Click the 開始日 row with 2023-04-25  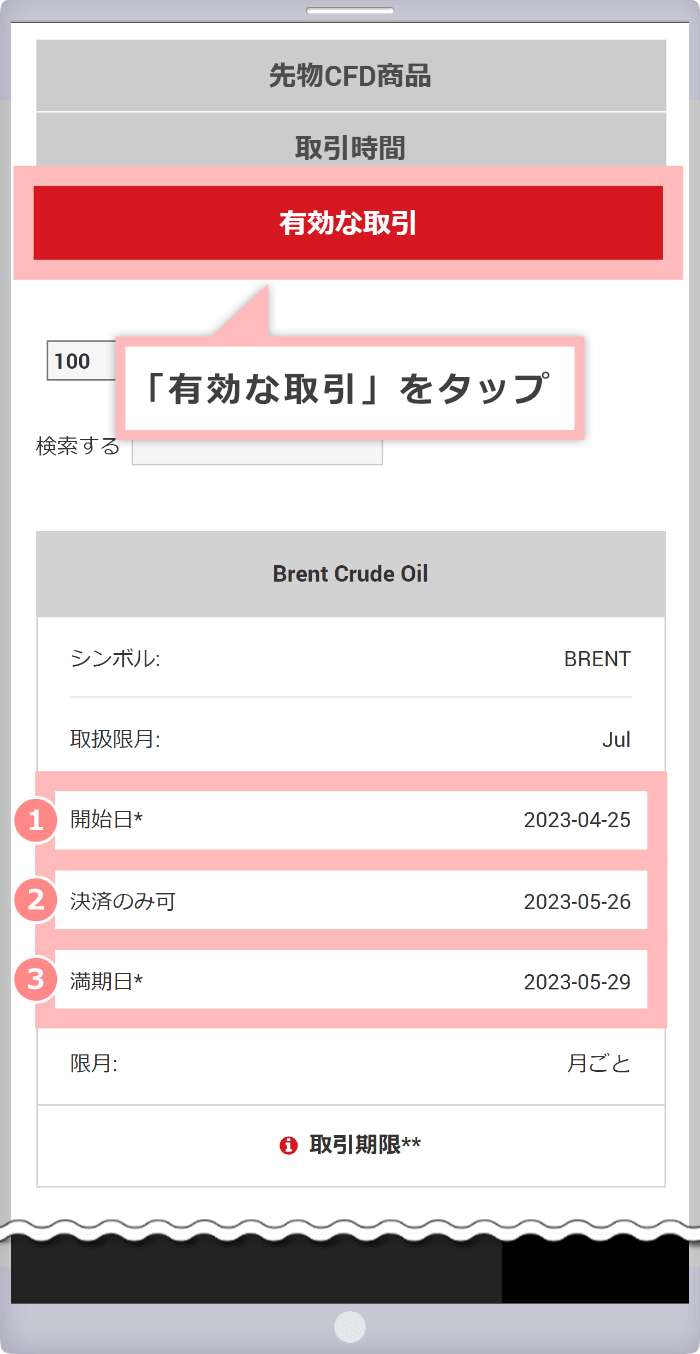350,821
